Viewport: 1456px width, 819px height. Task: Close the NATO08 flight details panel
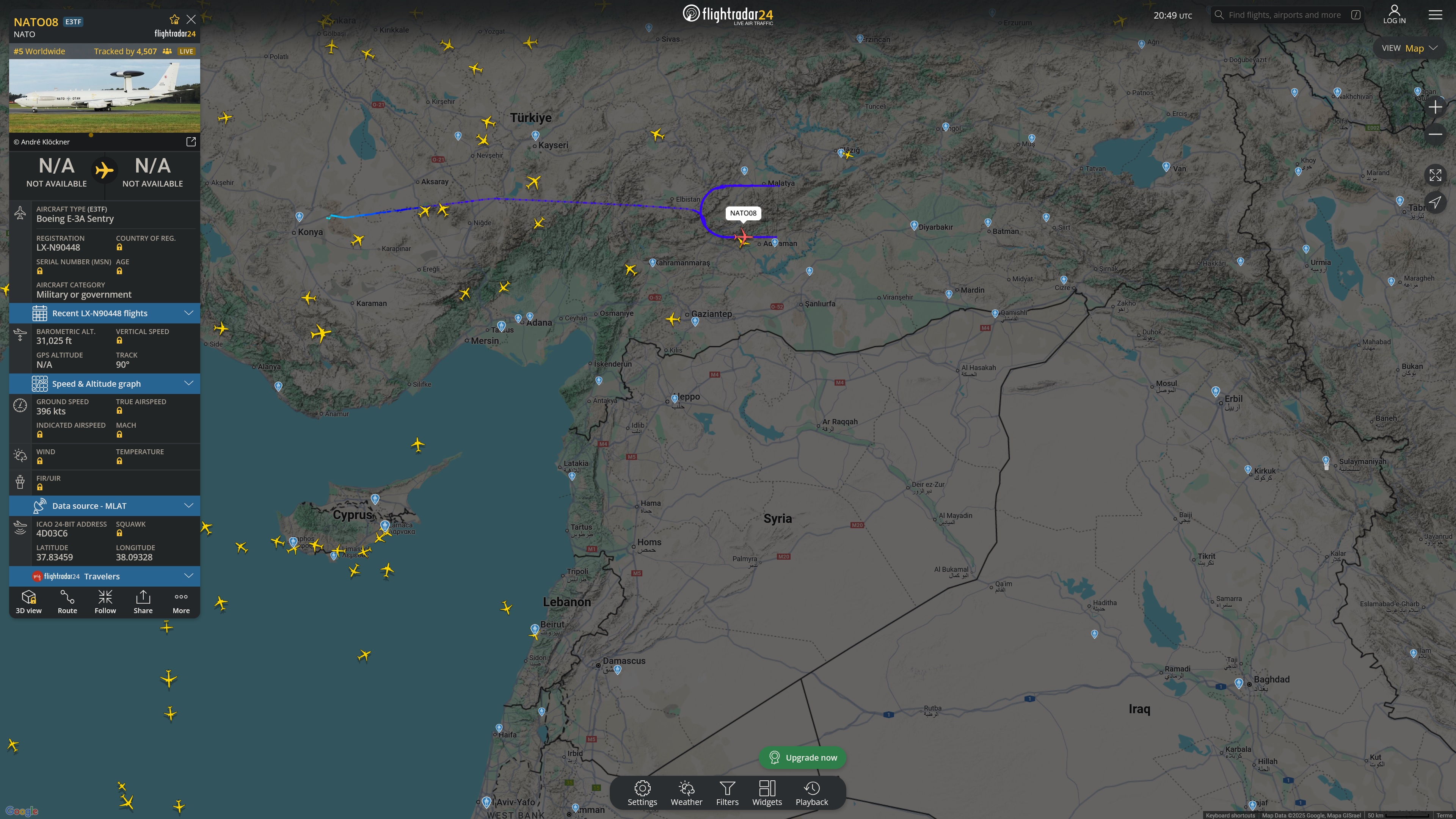tap(191, 20)
